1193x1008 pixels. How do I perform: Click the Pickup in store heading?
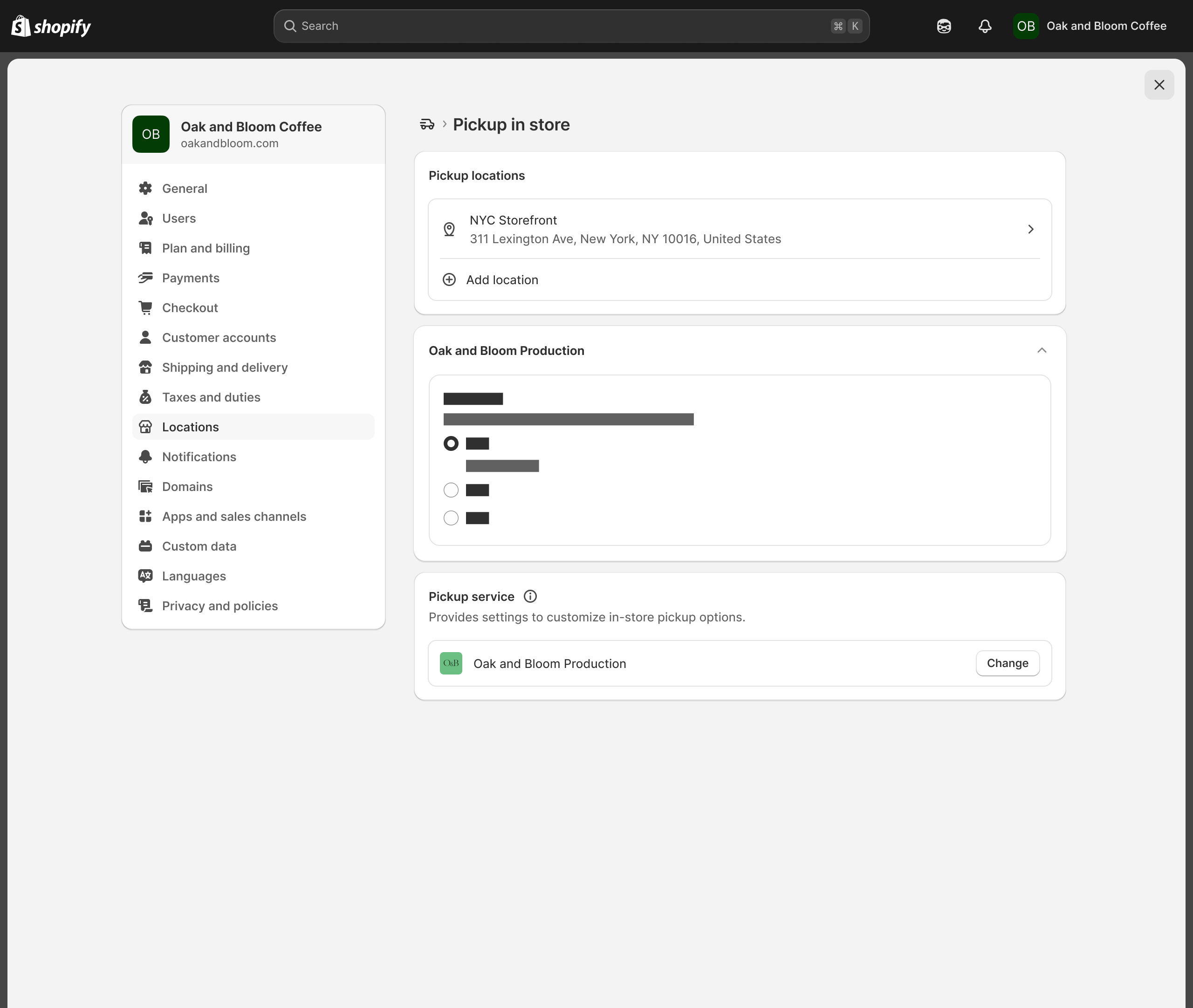511,124
